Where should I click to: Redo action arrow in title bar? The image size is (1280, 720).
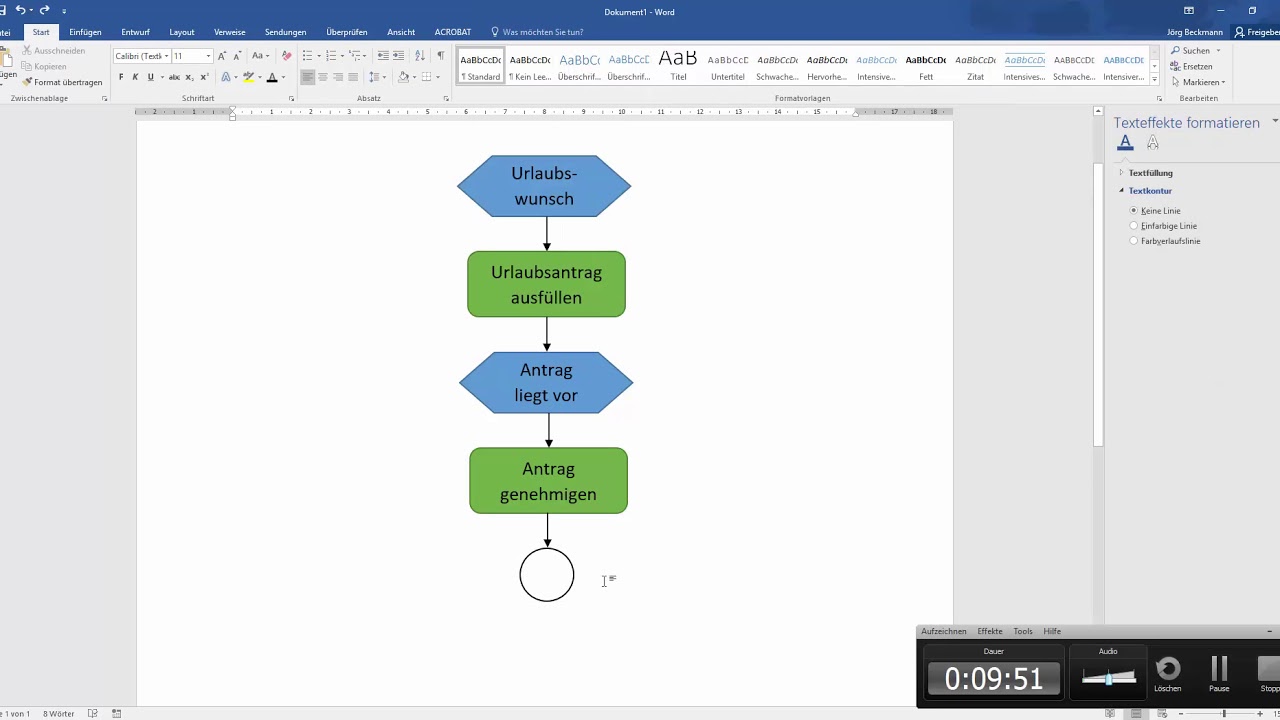(45, 10)
